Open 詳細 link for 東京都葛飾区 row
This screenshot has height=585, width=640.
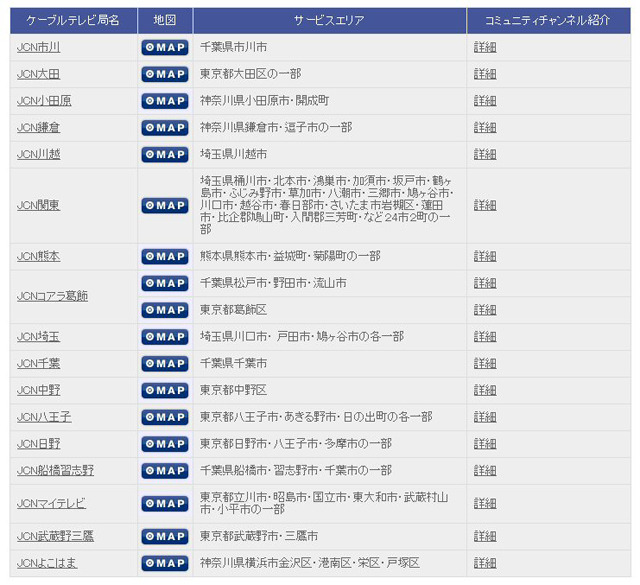click(485, 310)
